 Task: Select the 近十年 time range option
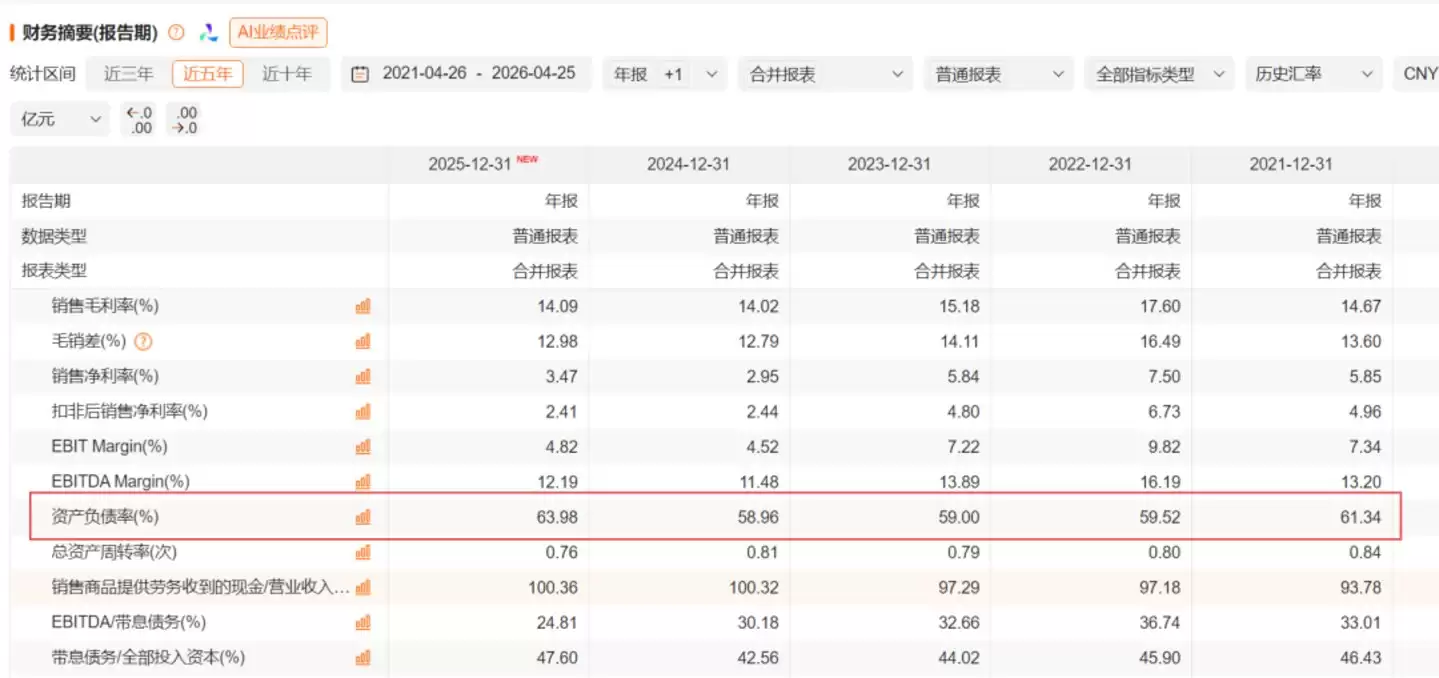click(x=287, y=74)
